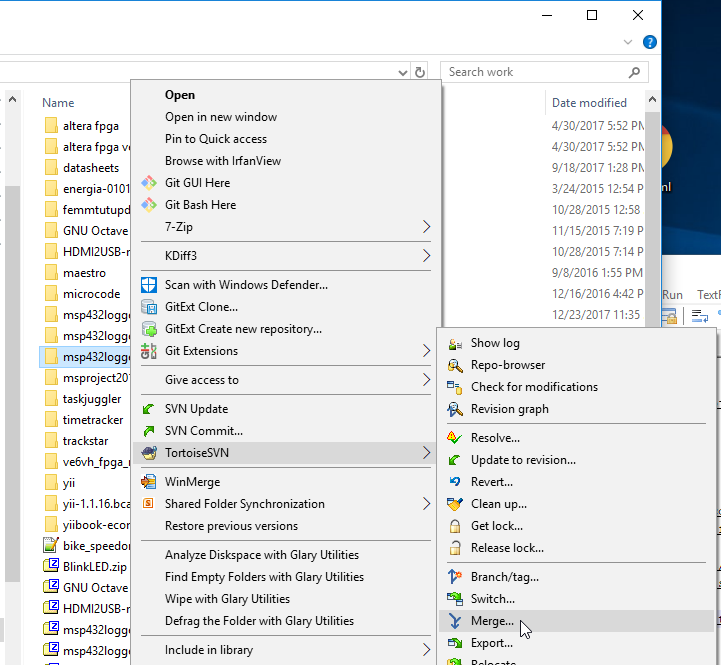
Task: Click the refresh button beside address bar
Action: pos(420,72)
